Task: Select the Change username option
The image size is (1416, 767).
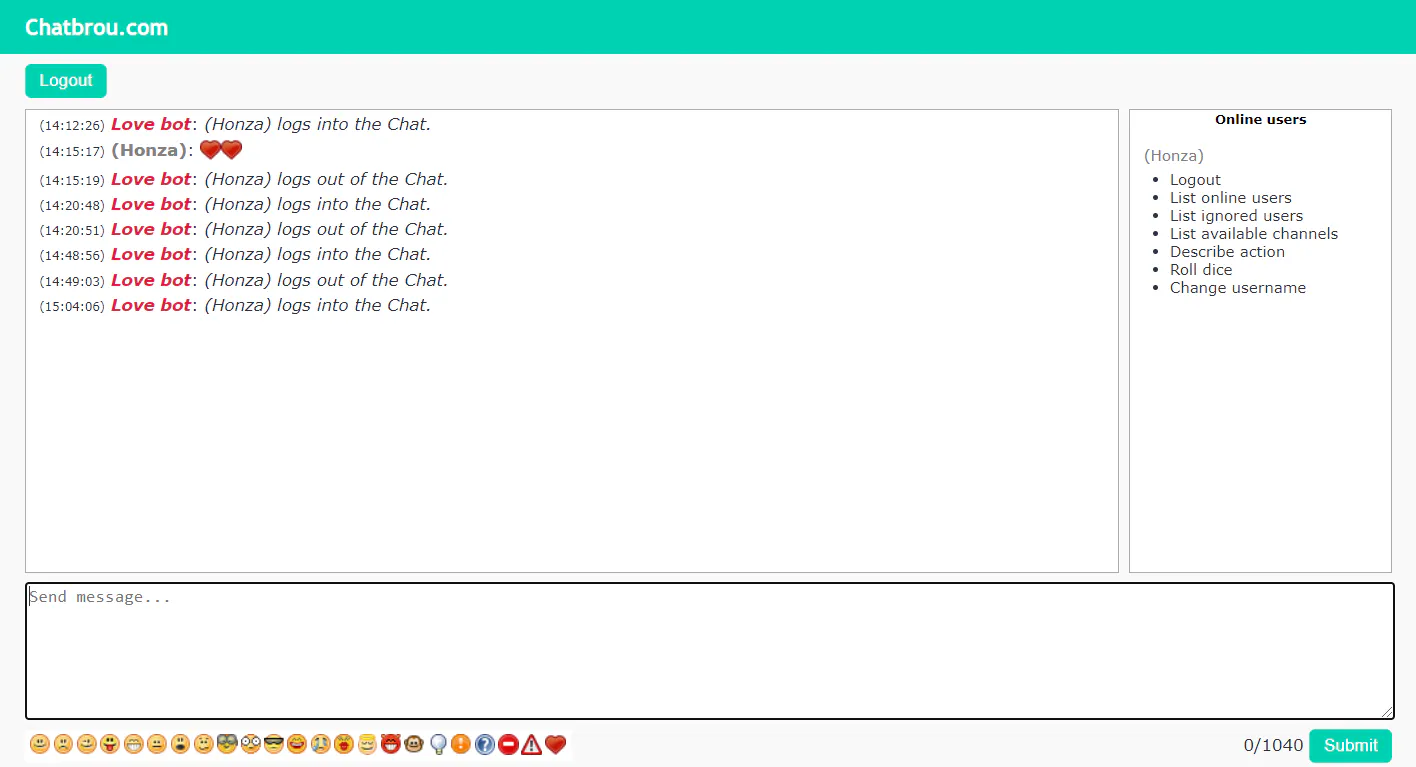Action: click(1238, 288)
